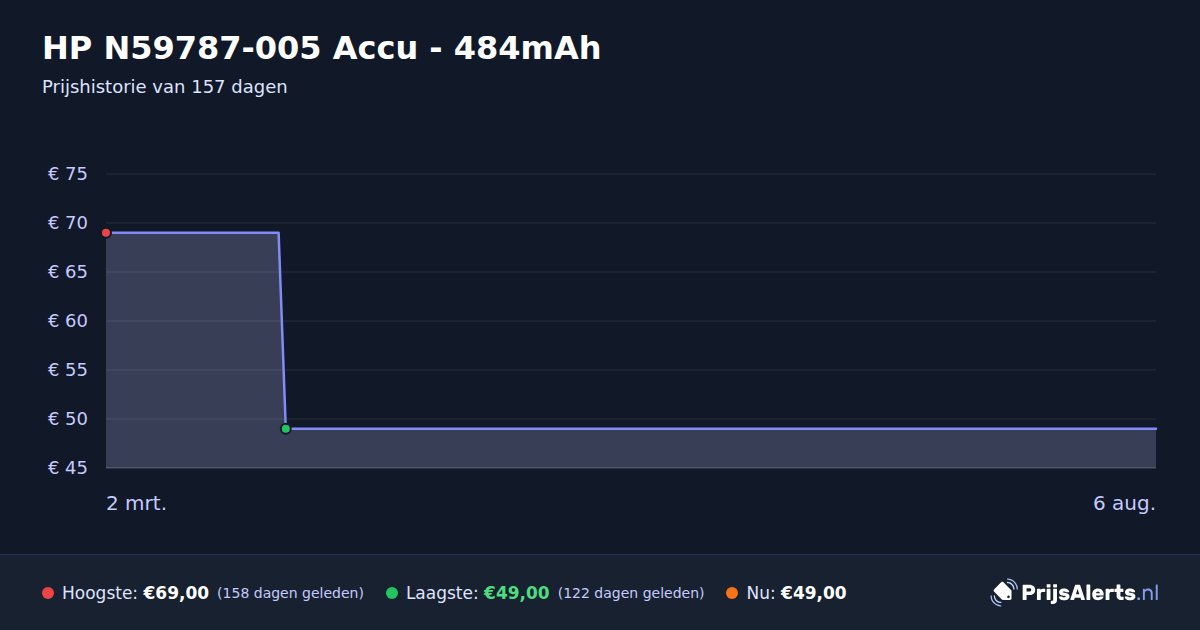Click the green dot beside Laagste
1200x630 pixels.
392,593
